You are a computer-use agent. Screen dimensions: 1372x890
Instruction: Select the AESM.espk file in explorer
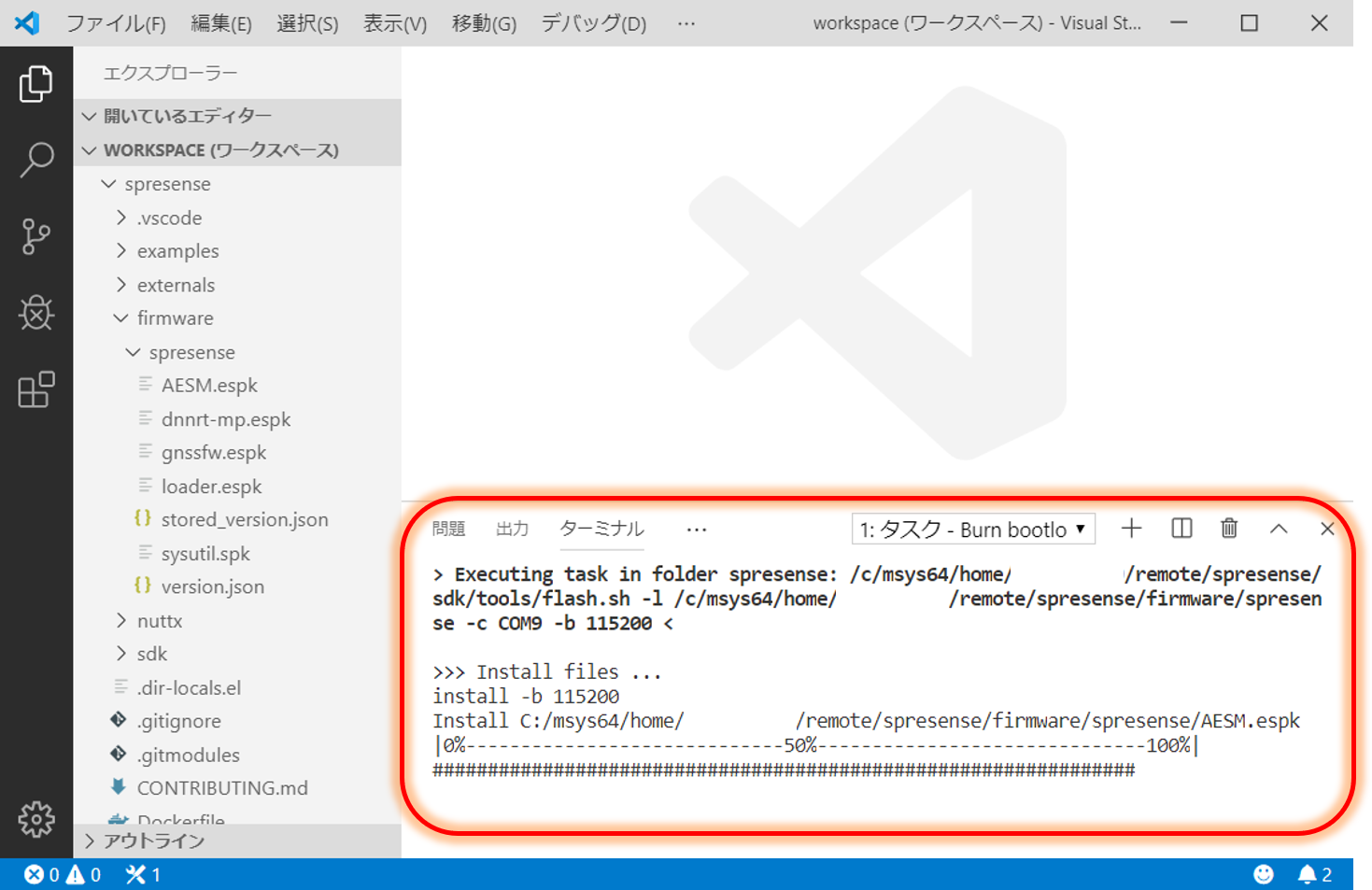[209, 385]
